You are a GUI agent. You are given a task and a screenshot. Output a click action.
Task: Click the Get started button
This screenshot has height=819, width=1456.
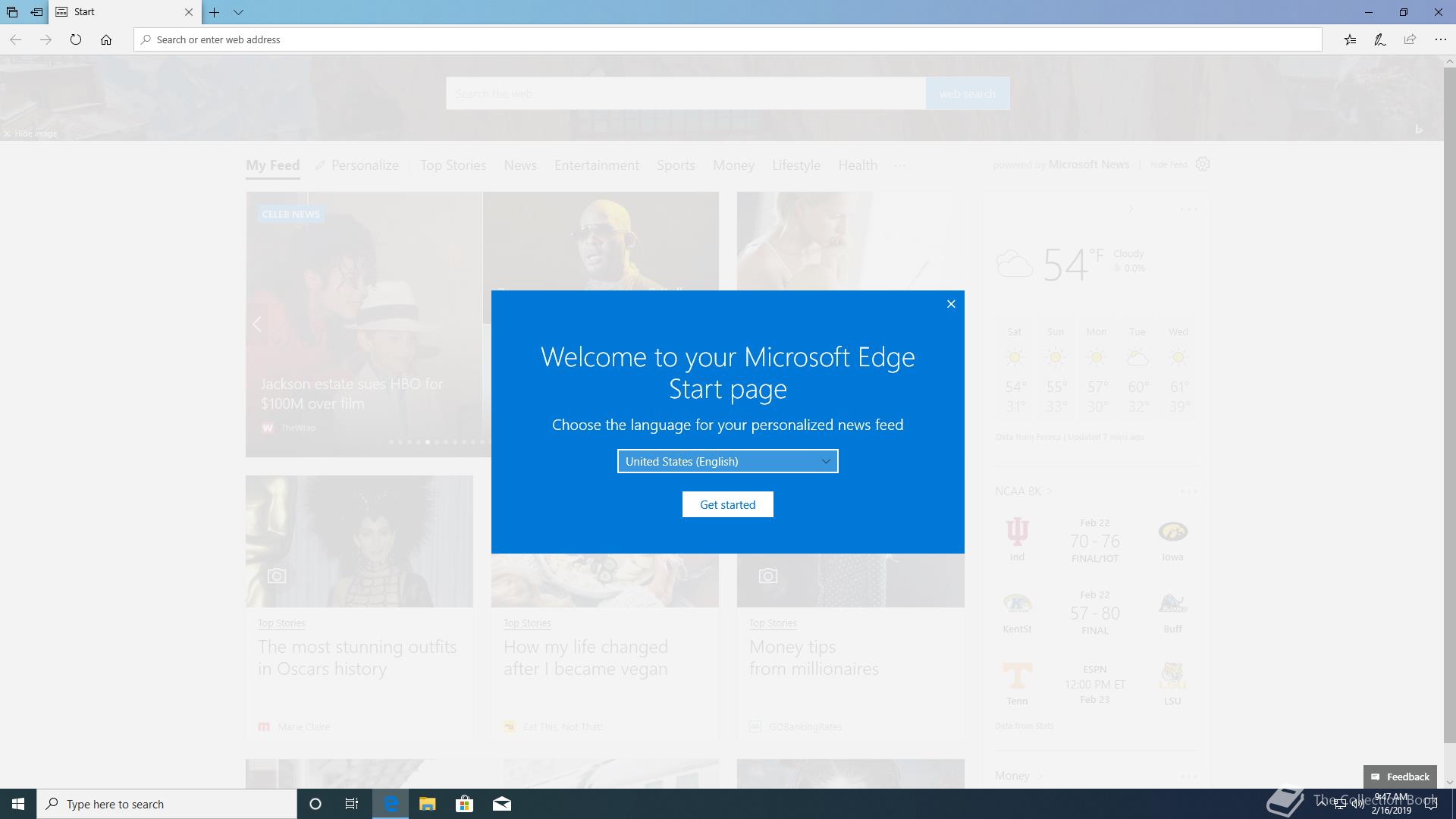point(728,504)
